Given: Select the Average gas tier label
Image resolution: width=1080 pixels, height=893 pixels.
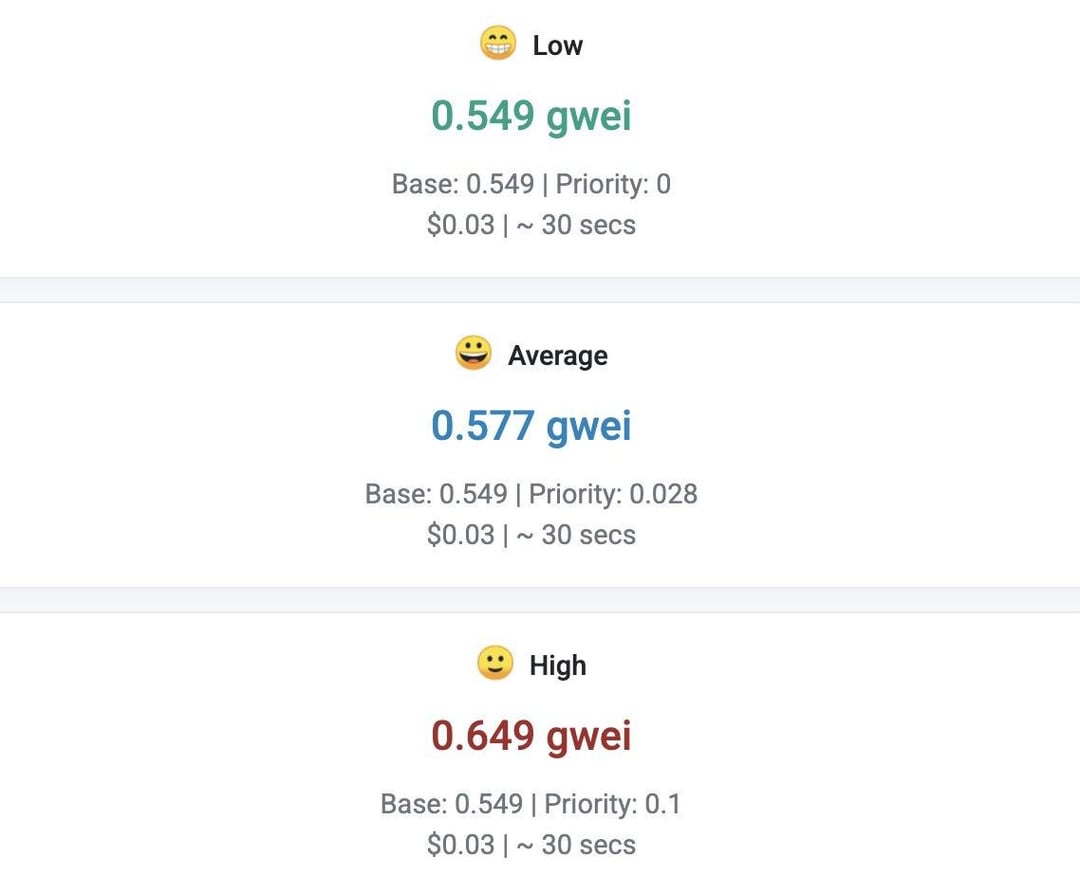Looking at the screenshot, I should pos(558,356).
